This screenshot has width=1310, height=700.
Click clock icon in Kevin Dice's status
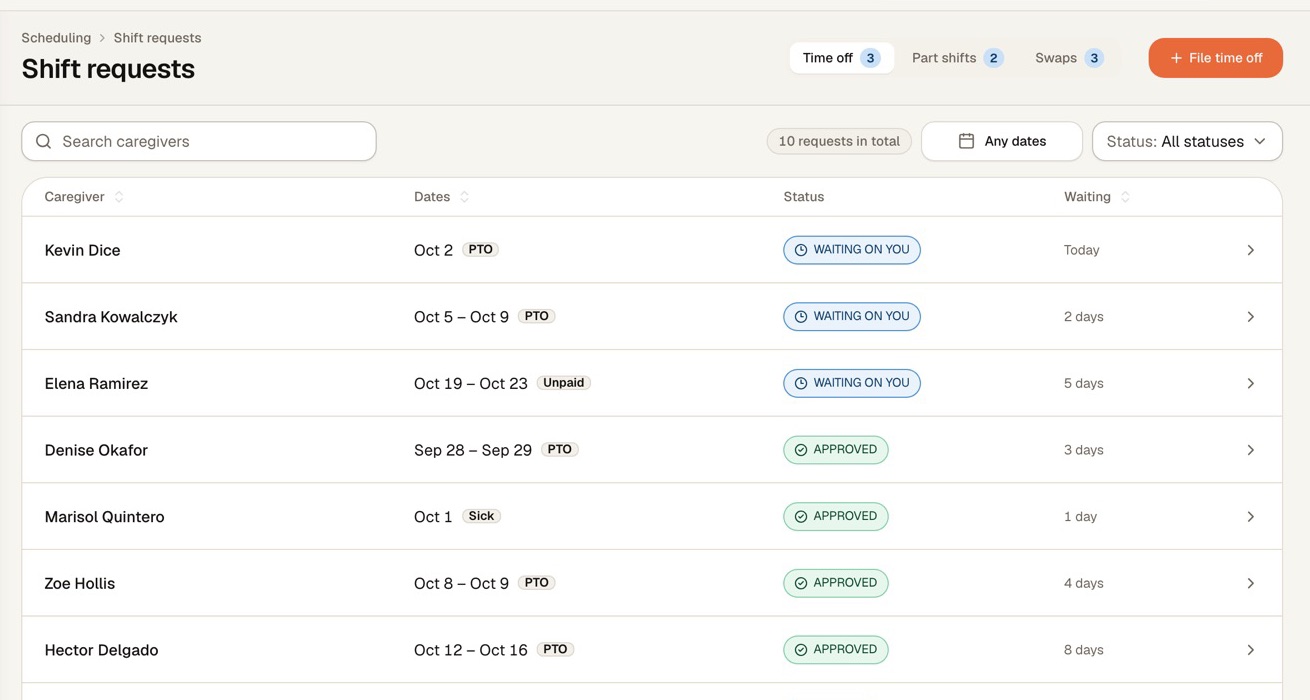point(801,250)
